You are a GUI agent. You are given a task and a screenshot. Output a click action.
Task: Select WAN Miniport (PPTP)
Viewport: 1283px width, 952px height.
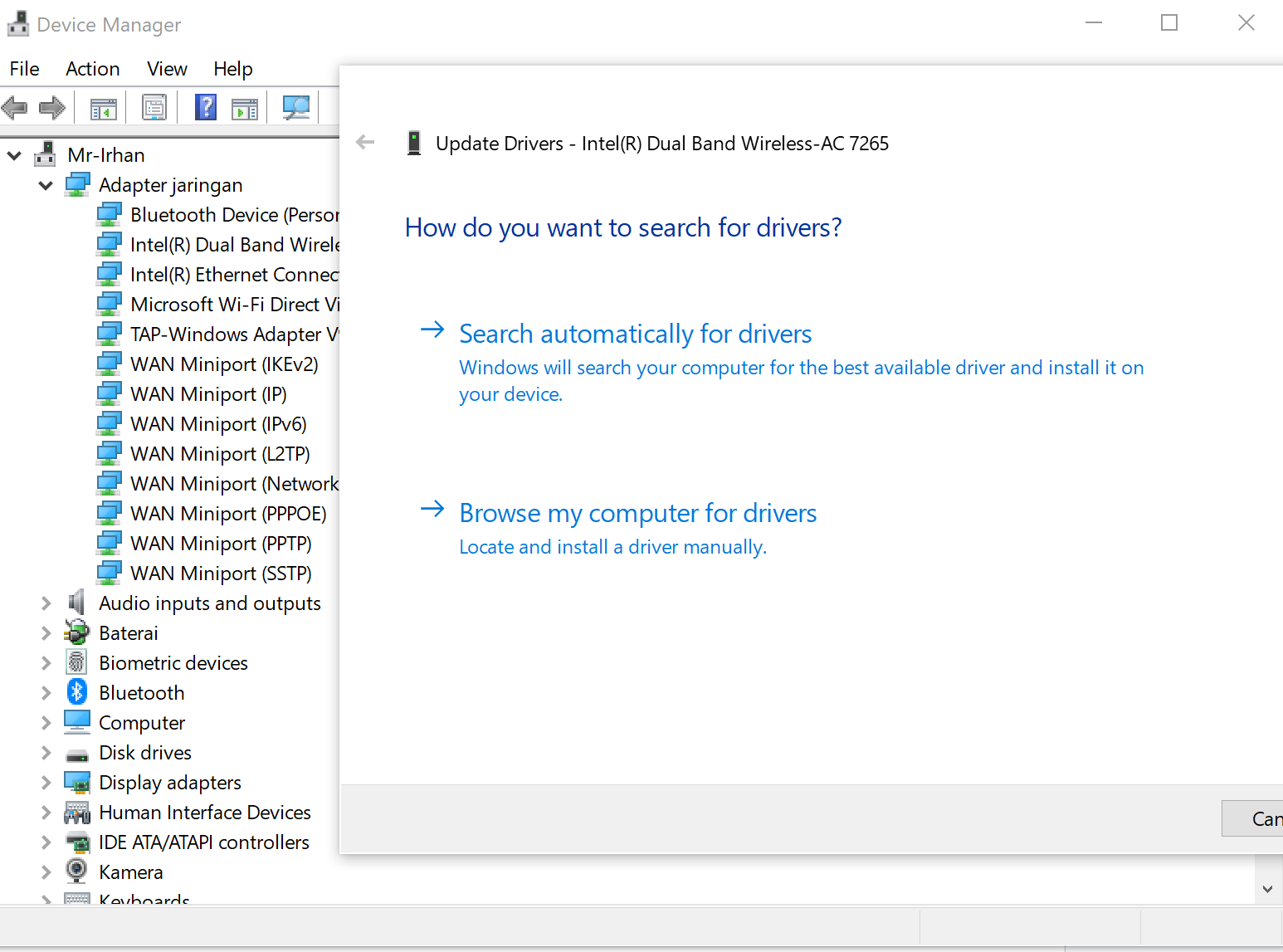click(x=222, y=544)
